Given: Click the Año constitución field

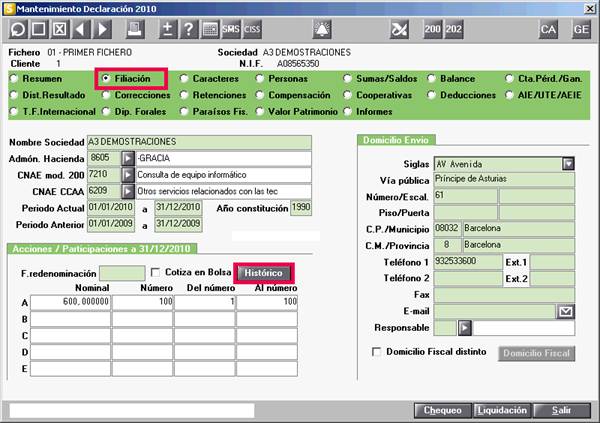Looking at the screenshot, I should pos(301,208).
